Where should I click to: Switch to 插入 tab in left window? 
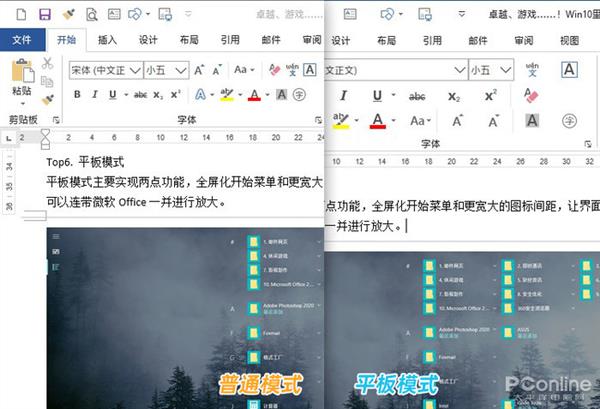[x=108, y=40]
